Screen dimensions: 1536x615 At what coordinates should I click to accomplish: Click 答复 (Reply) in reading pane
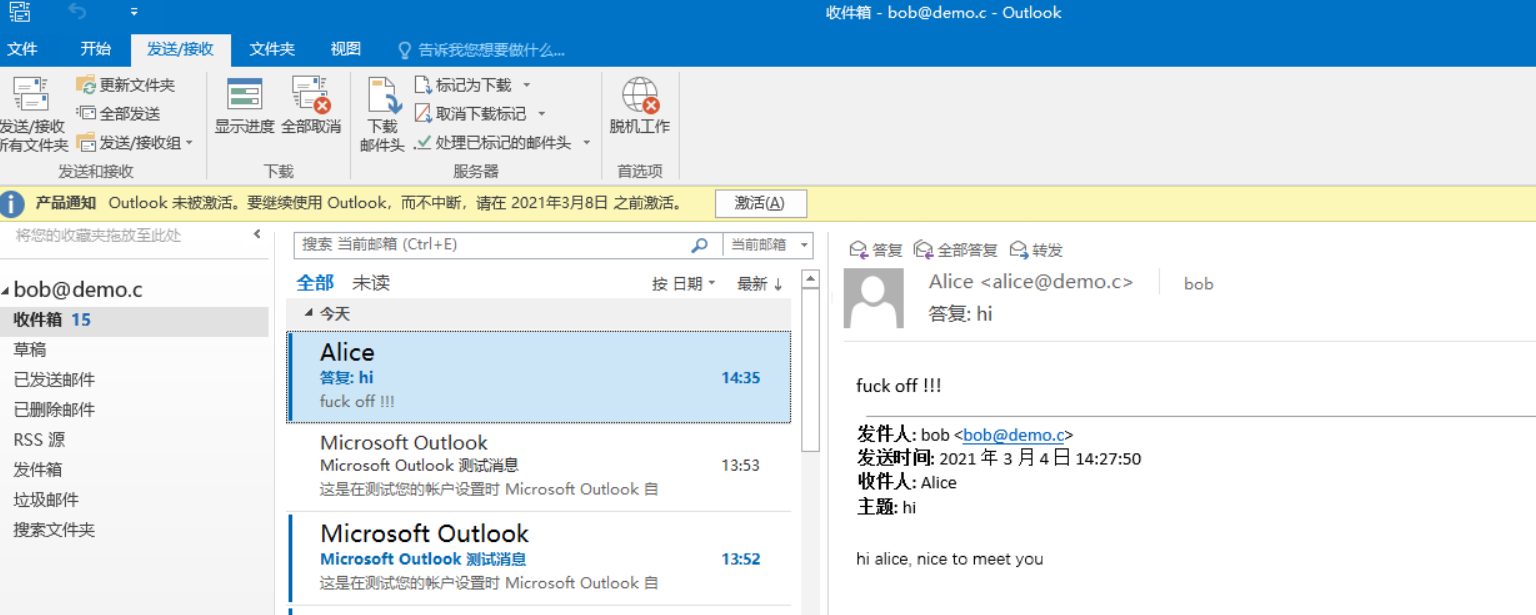coord(875,250)
